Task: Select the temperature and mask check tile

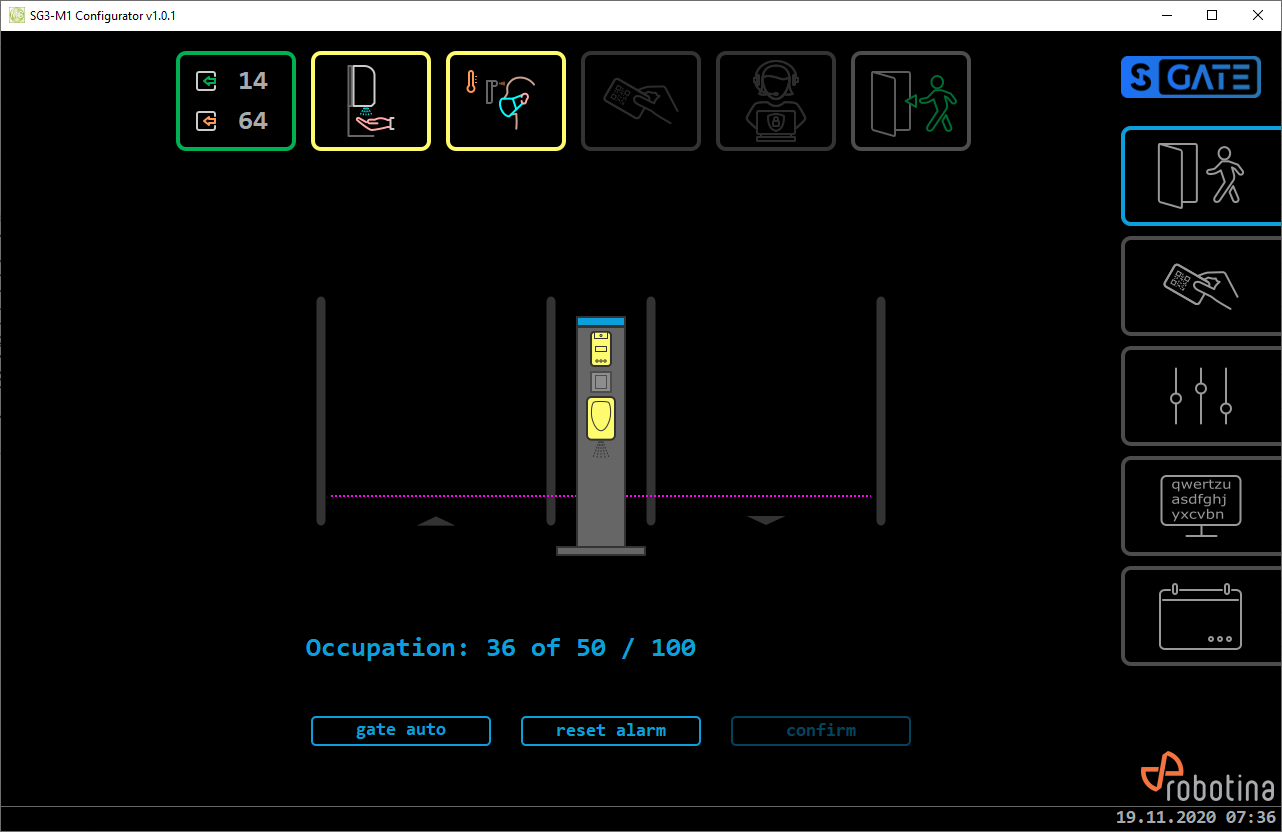Action: pos(506,101)
